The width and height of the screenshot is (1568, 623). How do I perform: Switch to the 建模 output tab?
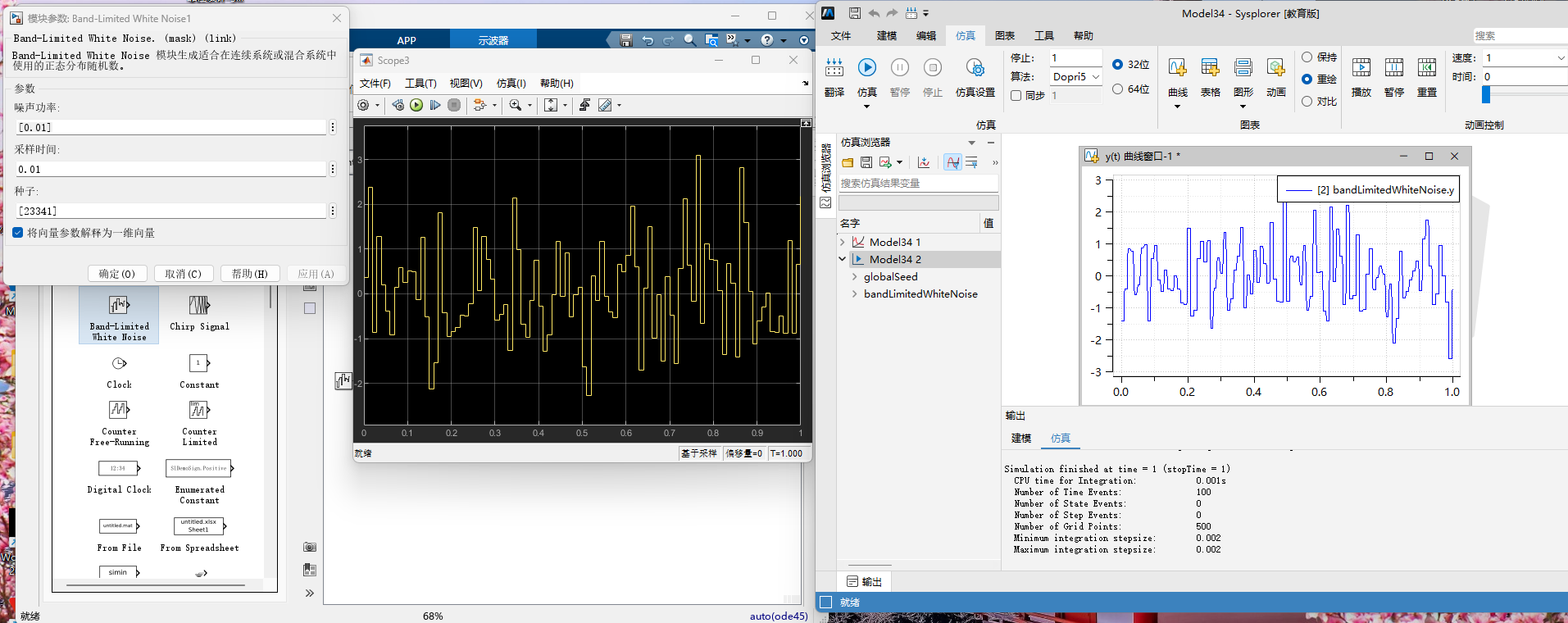point(1021,438)
